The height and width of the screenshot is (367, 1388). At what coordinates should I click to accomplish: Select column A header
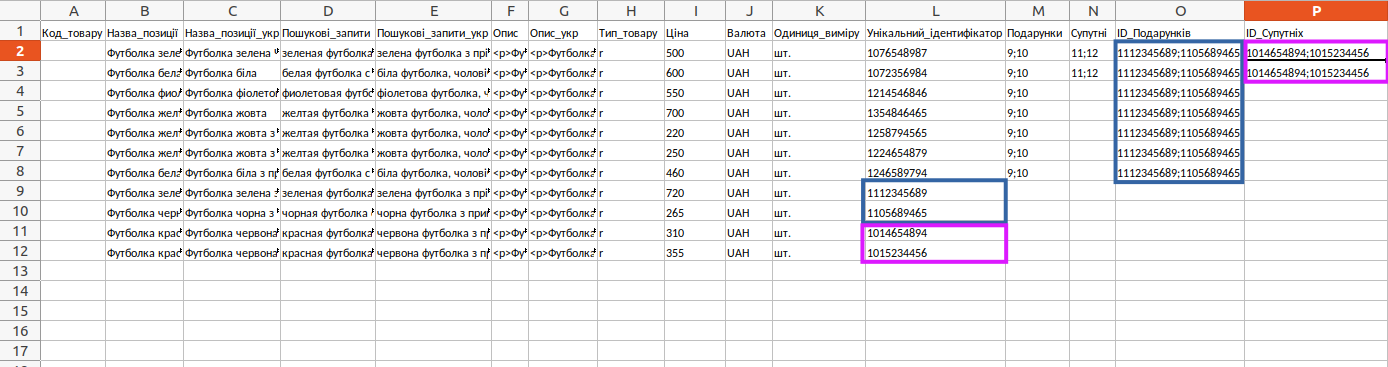pos(72,10)
